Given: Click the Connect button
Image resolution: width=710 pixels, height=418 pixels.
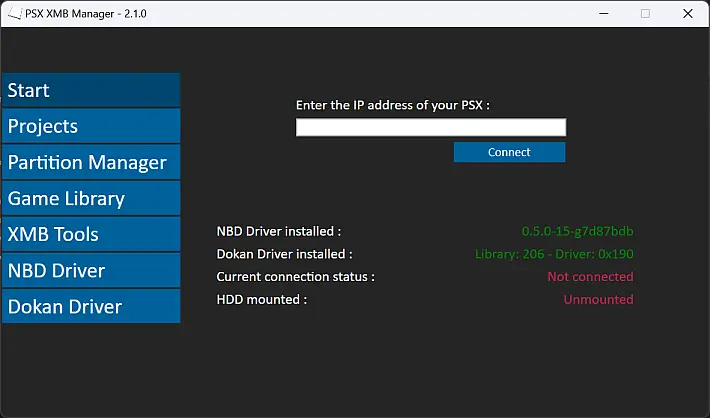Looking at the screenshot, I should 509,152.
